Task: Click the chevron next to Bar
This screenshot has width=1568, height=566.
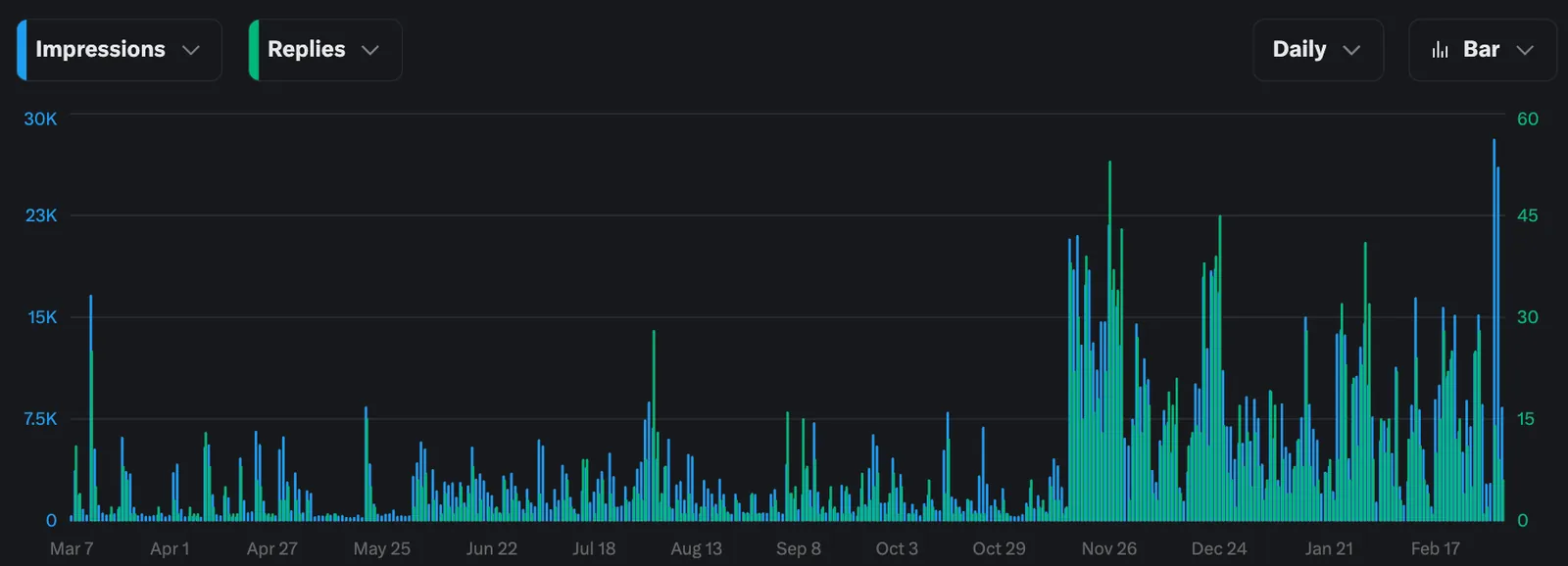Action: (x=1525, y=50)
